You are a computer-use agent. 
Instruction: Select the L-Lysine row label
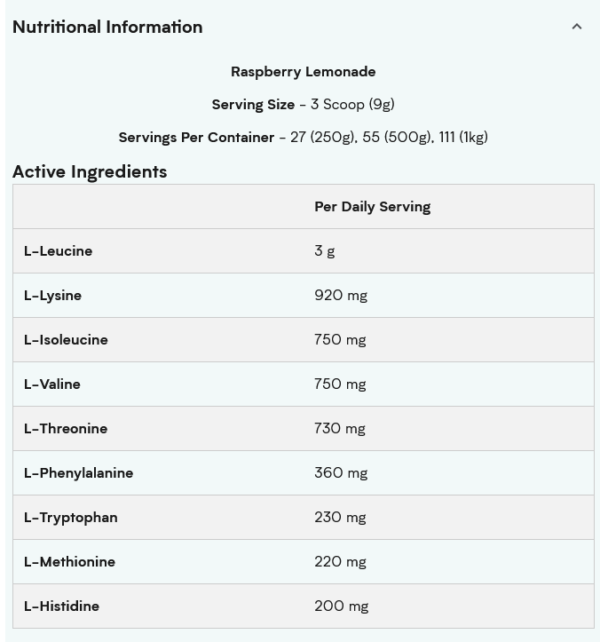[x=53, y=296]
